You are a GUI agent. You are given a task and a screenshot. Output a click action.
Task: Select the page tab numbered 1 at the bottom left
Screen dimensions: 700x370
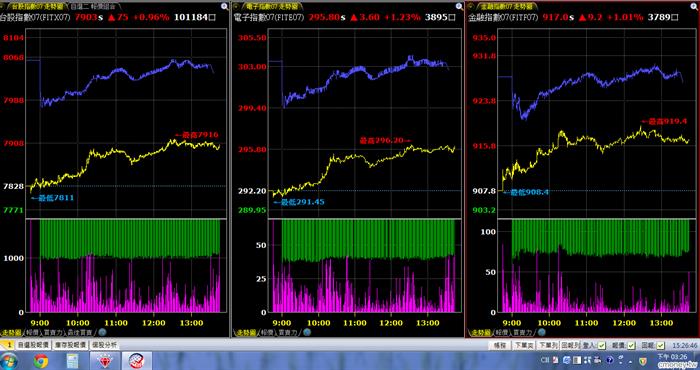coord(8,345)
